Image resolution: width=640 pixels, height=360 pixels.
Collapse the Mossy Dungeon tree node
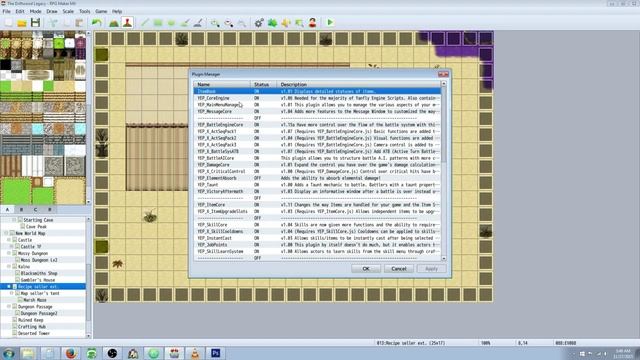9,253
